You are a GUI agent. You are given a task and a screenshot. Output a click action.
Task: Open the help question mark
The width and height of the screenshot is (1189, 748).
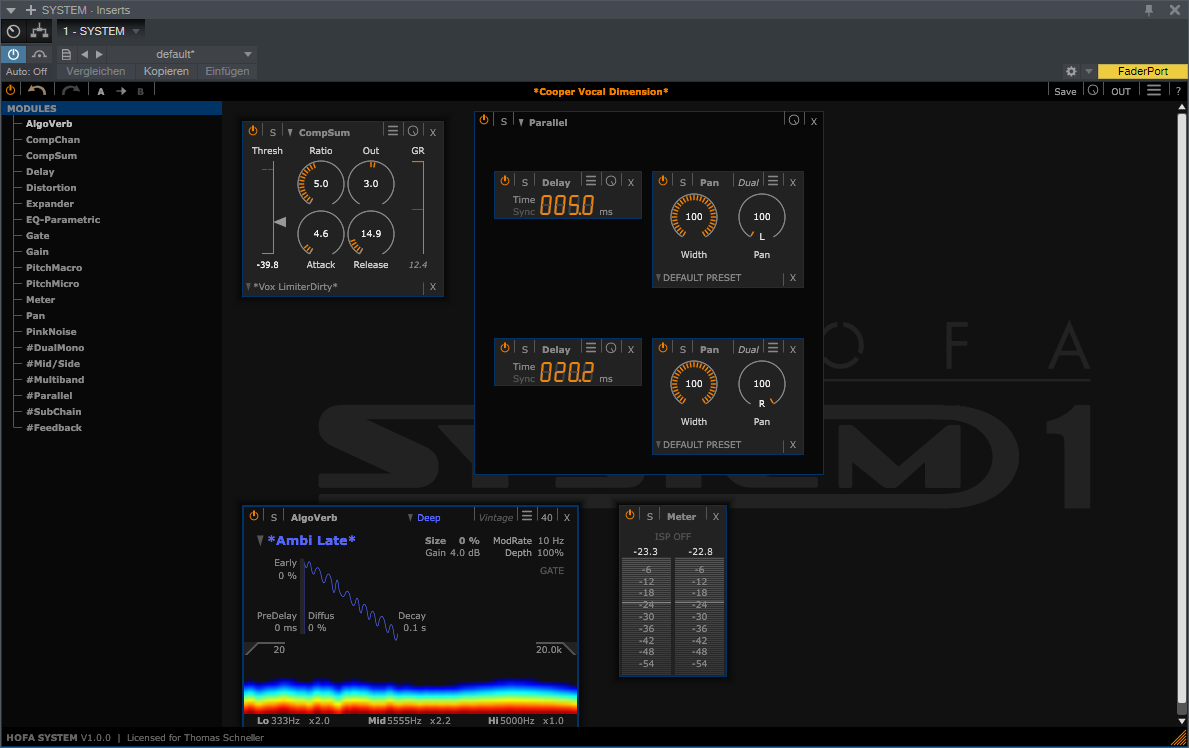coord(1178,91)
